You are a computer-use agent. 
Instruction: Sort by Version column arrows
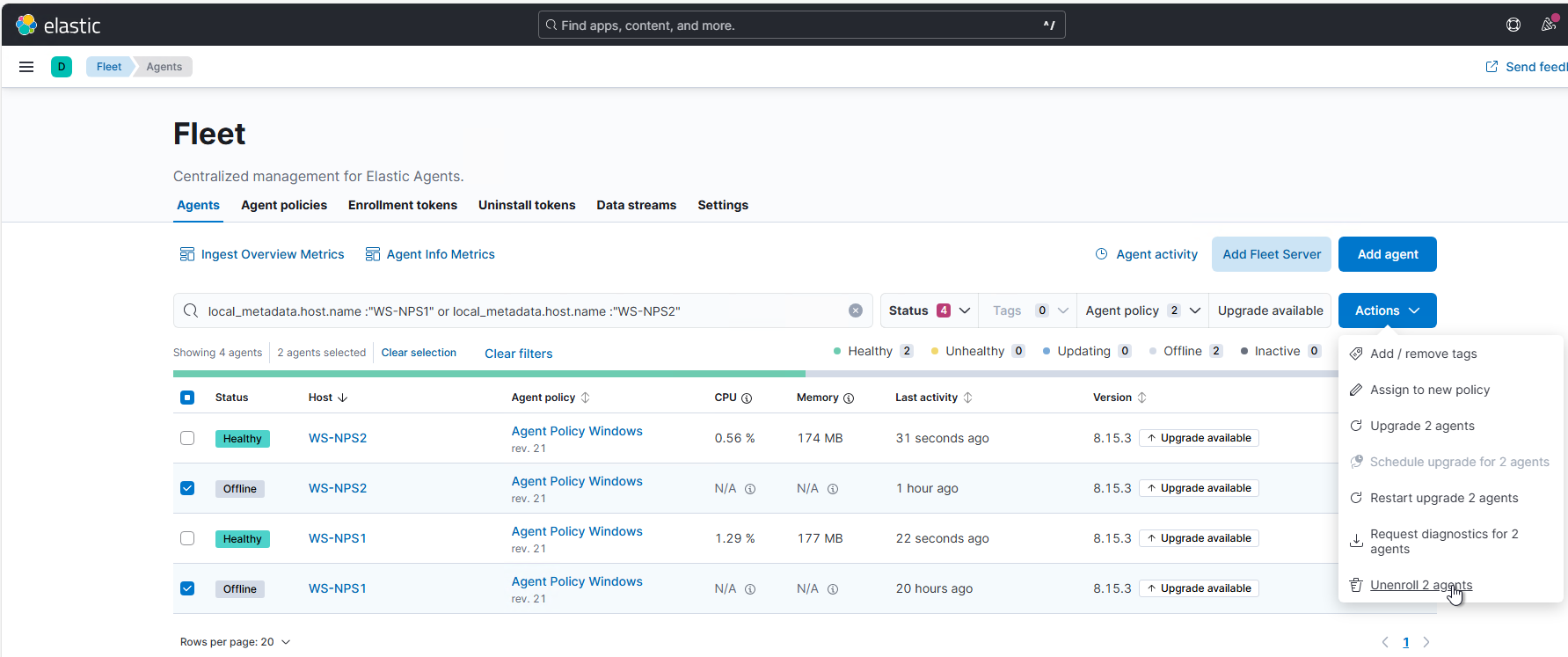1142,398
